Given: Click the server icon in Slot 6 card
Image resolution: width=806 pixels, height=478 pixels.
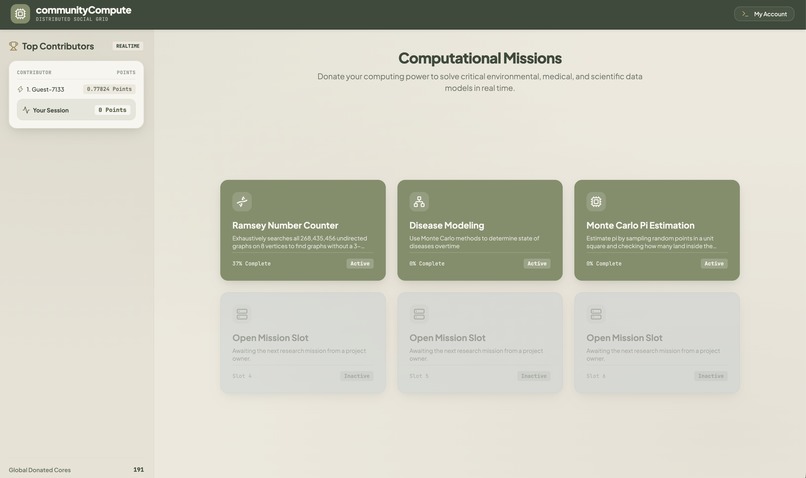Looking at the screenshot, I should pyautogui.click(x=596, y=314).
